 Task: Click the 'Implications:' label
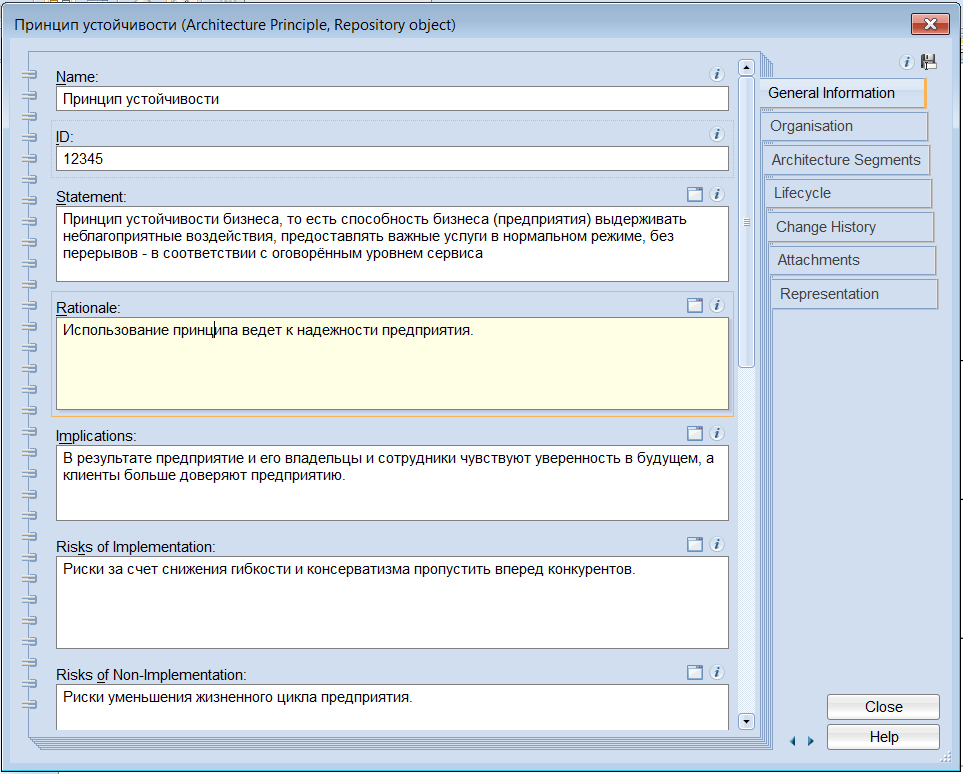96,436
